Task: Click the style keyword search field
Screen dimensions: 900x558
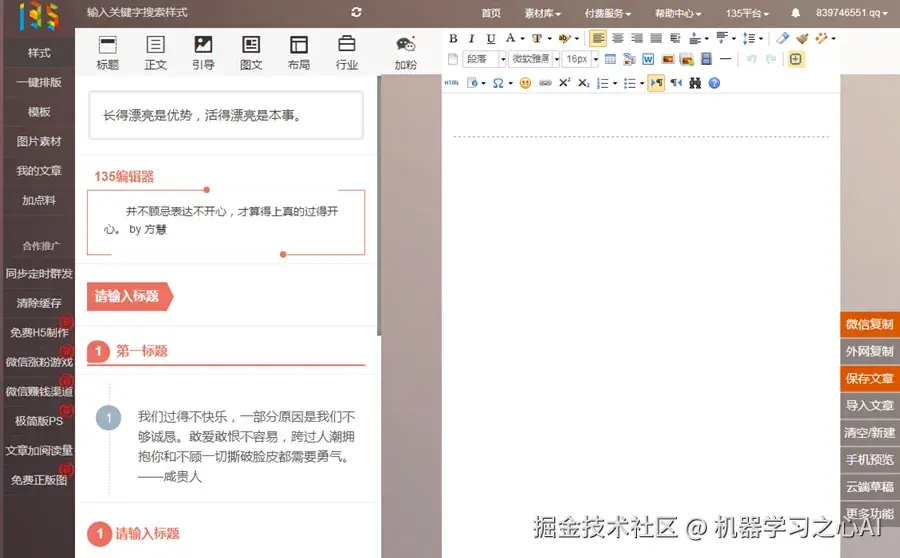Action: (x=212, y=13)
